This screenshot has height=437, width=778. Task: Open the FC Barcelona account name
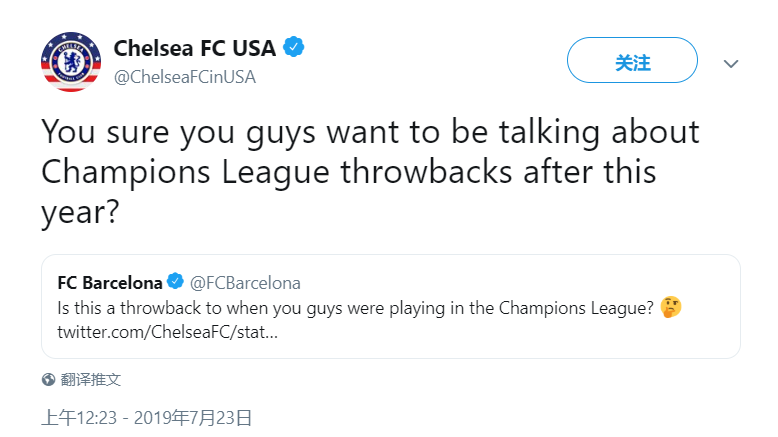(110, 283)
